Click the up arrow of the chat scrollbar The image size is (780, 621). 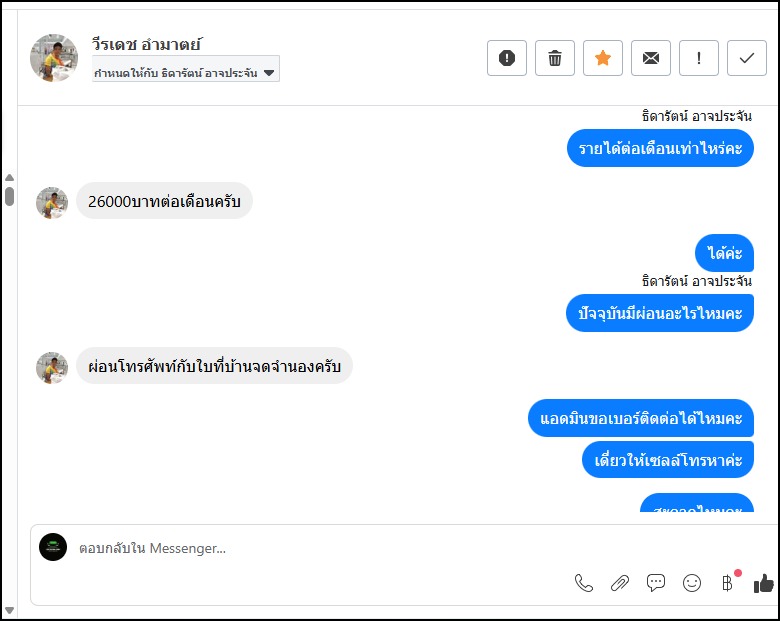click(x=9, y=177)
